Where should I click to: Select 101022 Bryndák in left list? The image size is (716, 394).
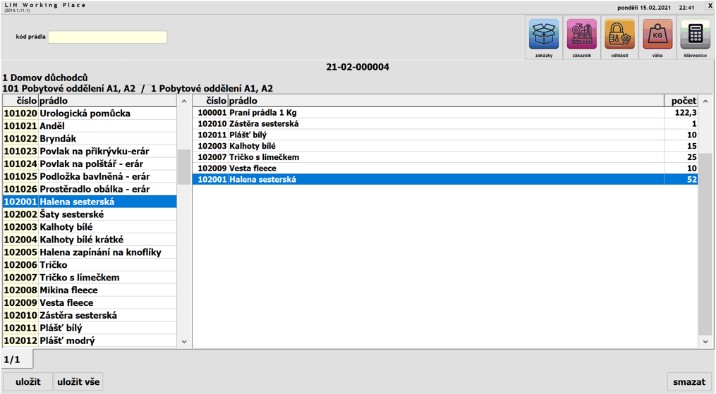pyautogui.click(x=90, y=139)
